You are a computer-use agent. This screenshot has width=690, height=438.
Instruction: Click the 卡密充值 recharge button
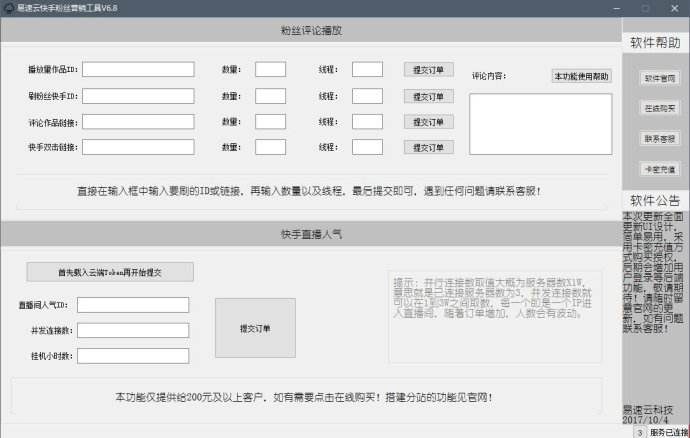pyautogui.click(x=660, y=169)
